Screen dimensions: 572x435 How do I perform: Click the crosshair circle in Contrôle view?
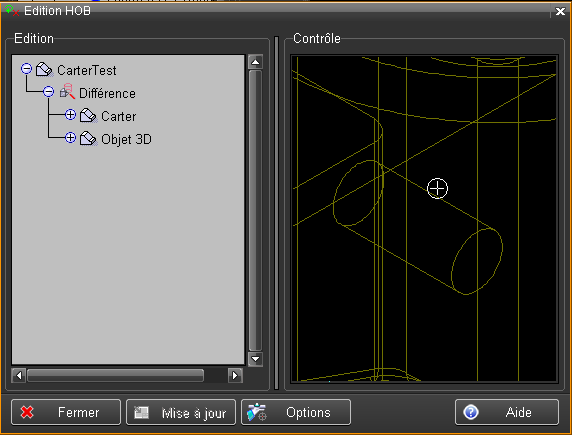click(x=437, y=188)
